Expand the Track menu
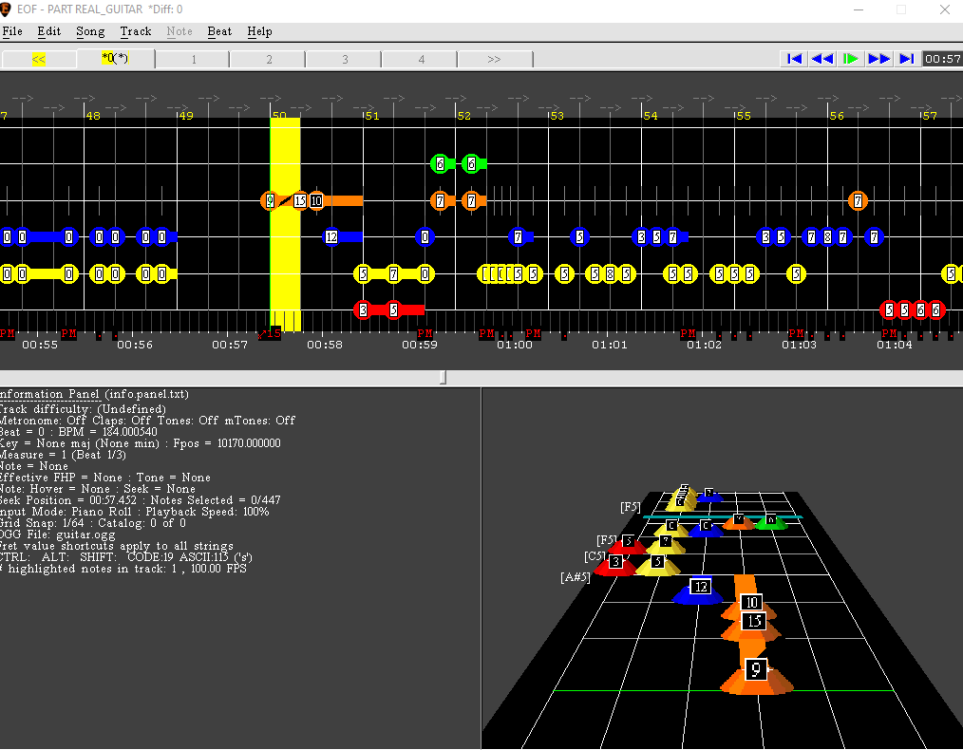Image resolution: width=963 pixels, height=750 pixels. click(x=135, y=31)
